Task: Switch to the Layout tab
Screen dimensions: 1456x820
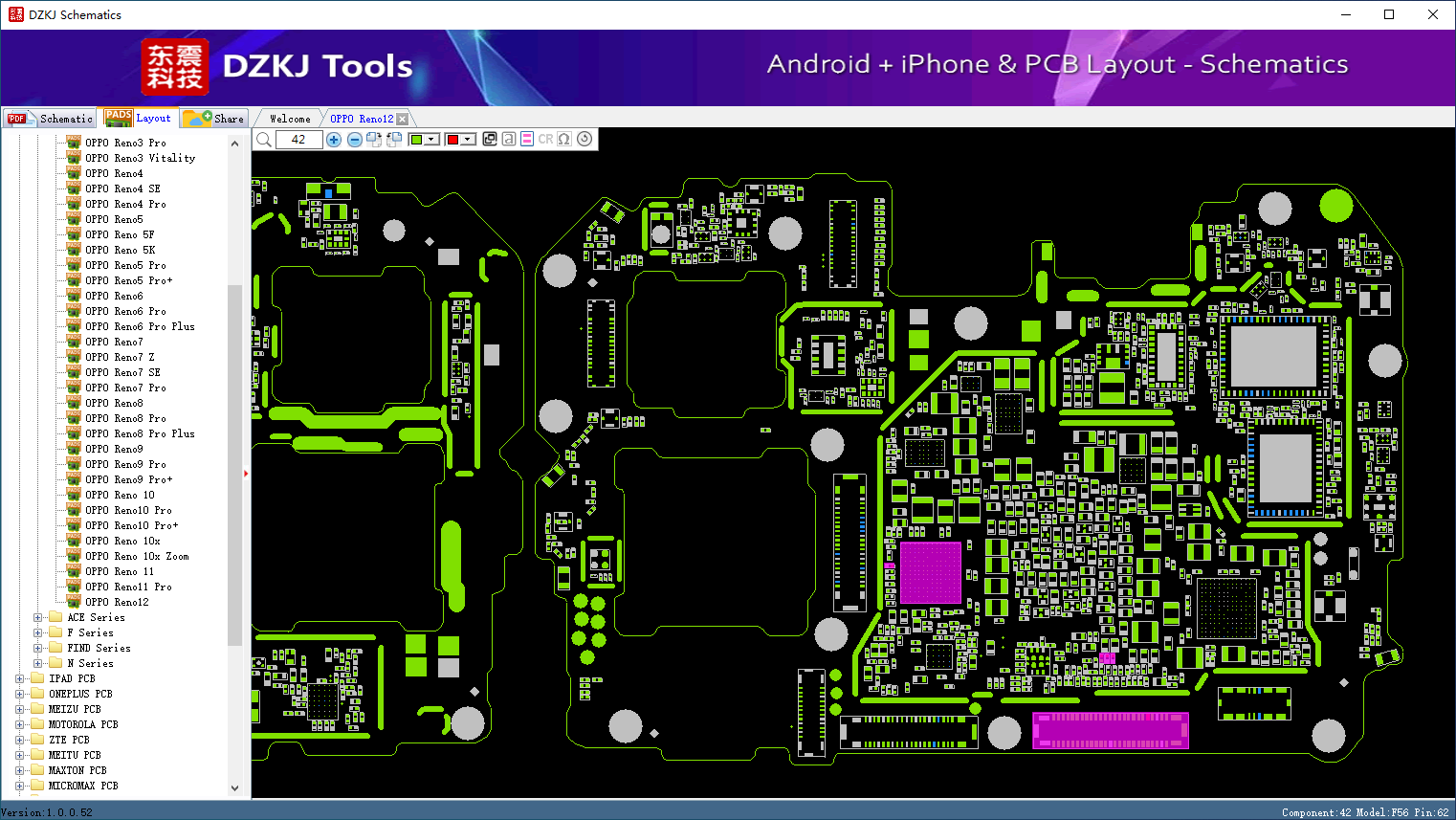Action: (139, 118)
